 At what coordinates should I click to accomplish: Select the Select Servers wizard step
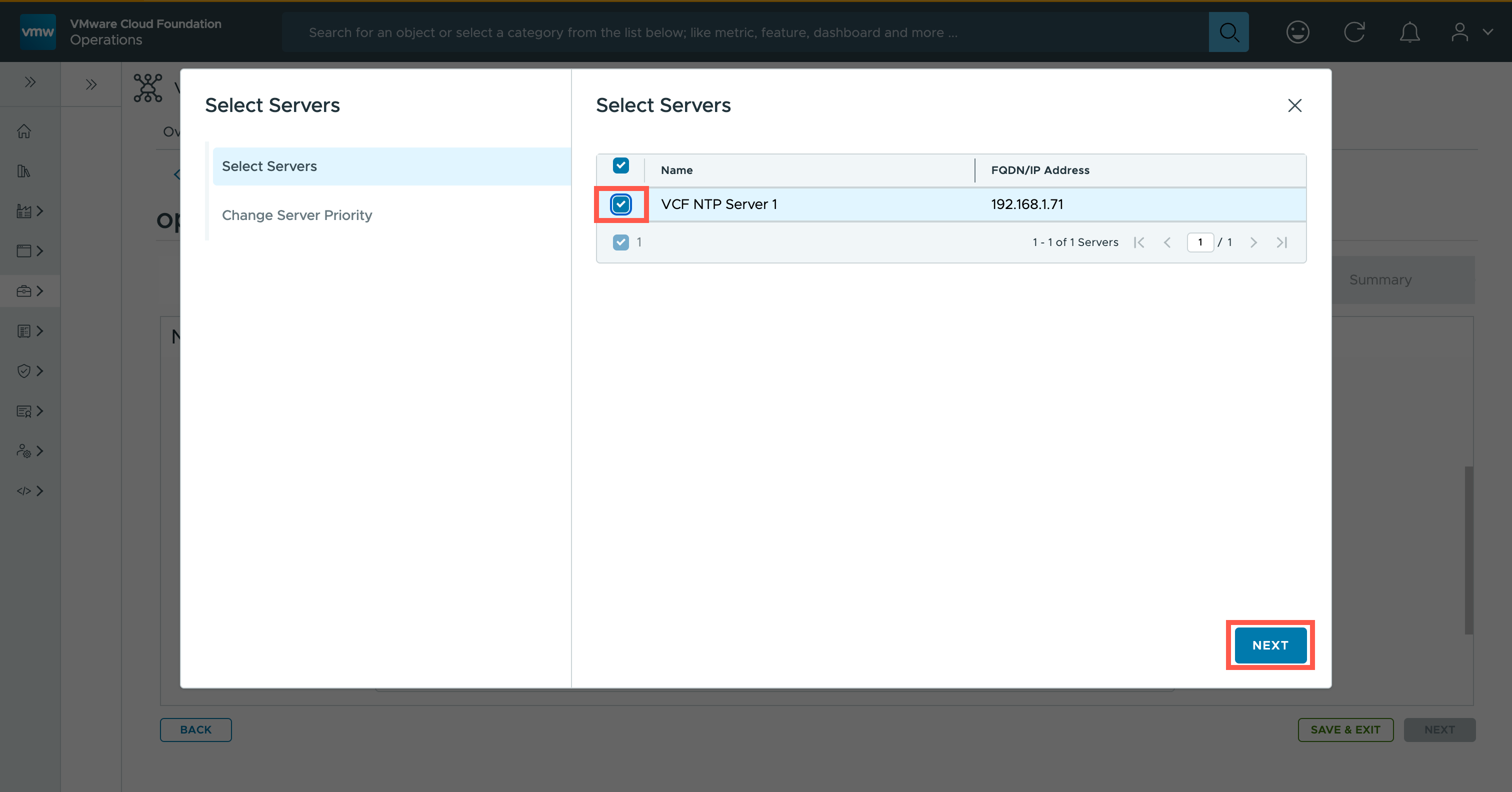tap(269, 166)
